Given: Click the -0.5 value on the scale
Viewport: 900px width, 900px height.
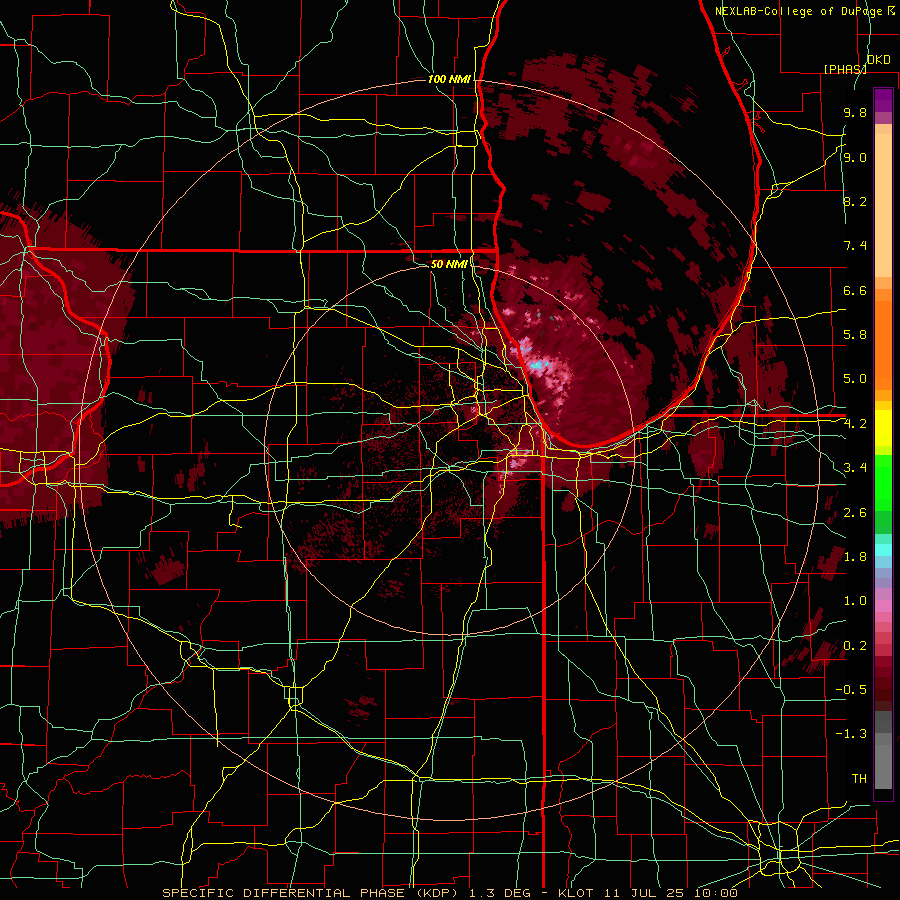Looking at the screenshot, I should (851, 690).
